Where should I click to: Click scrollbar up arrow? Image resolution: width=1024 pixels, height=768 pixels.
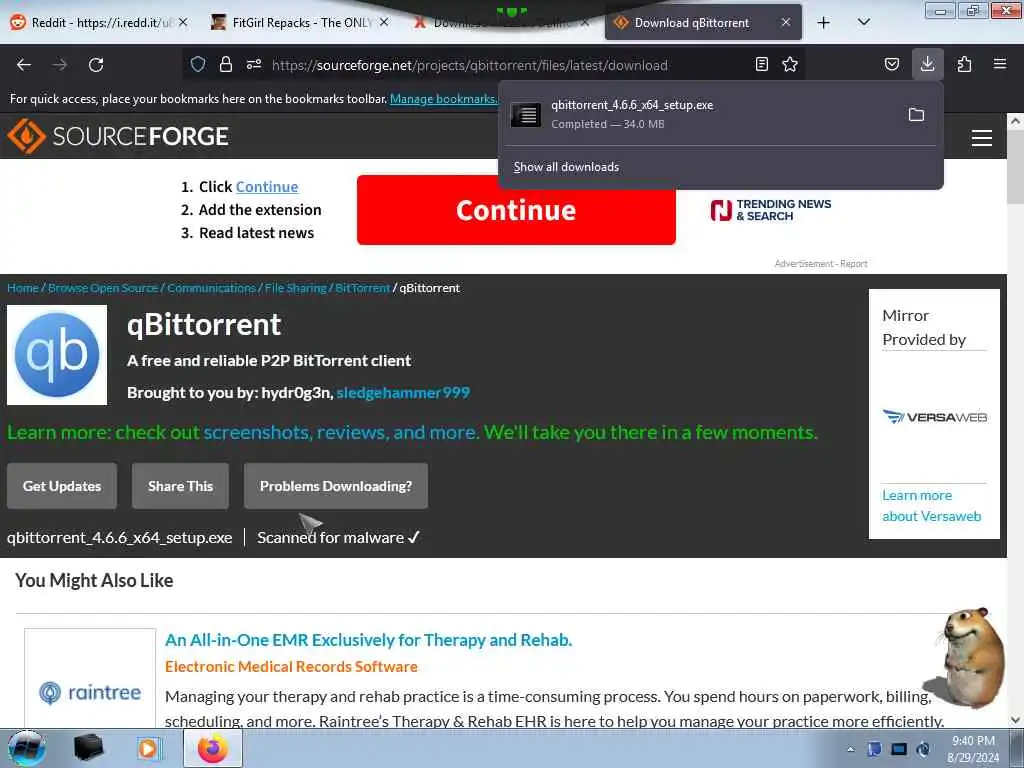pos(1015,121)
